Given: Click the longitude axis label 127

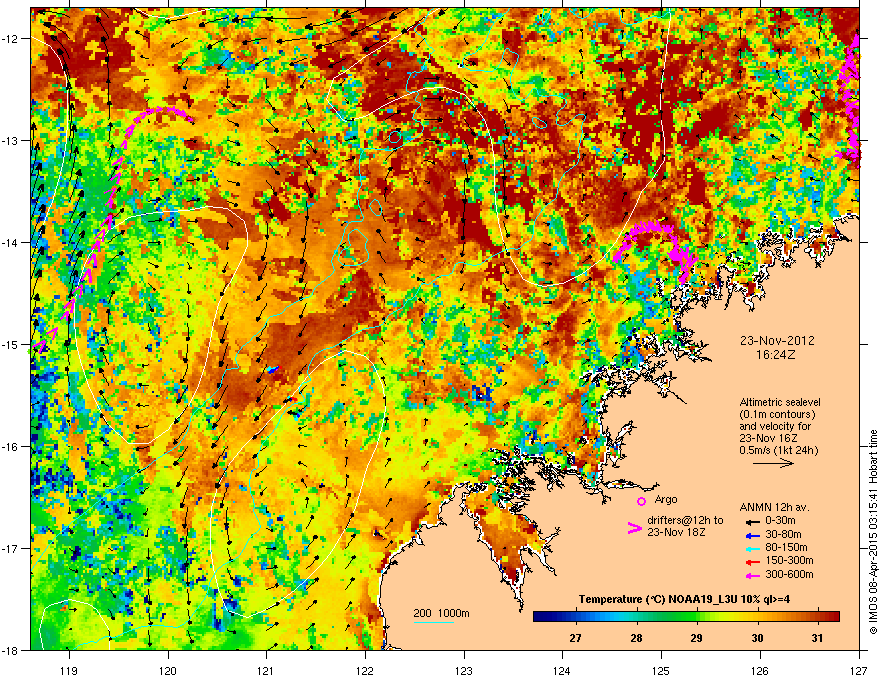Looking at the screenshot, I should tap(859, 670).
